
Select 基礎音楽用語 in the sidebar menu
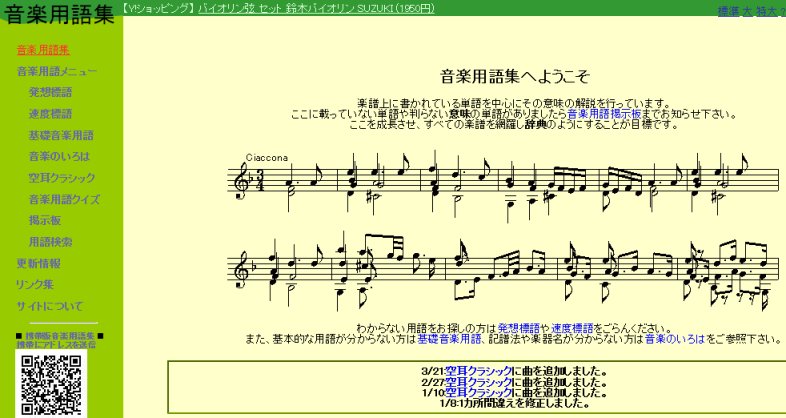click(61, 135)
